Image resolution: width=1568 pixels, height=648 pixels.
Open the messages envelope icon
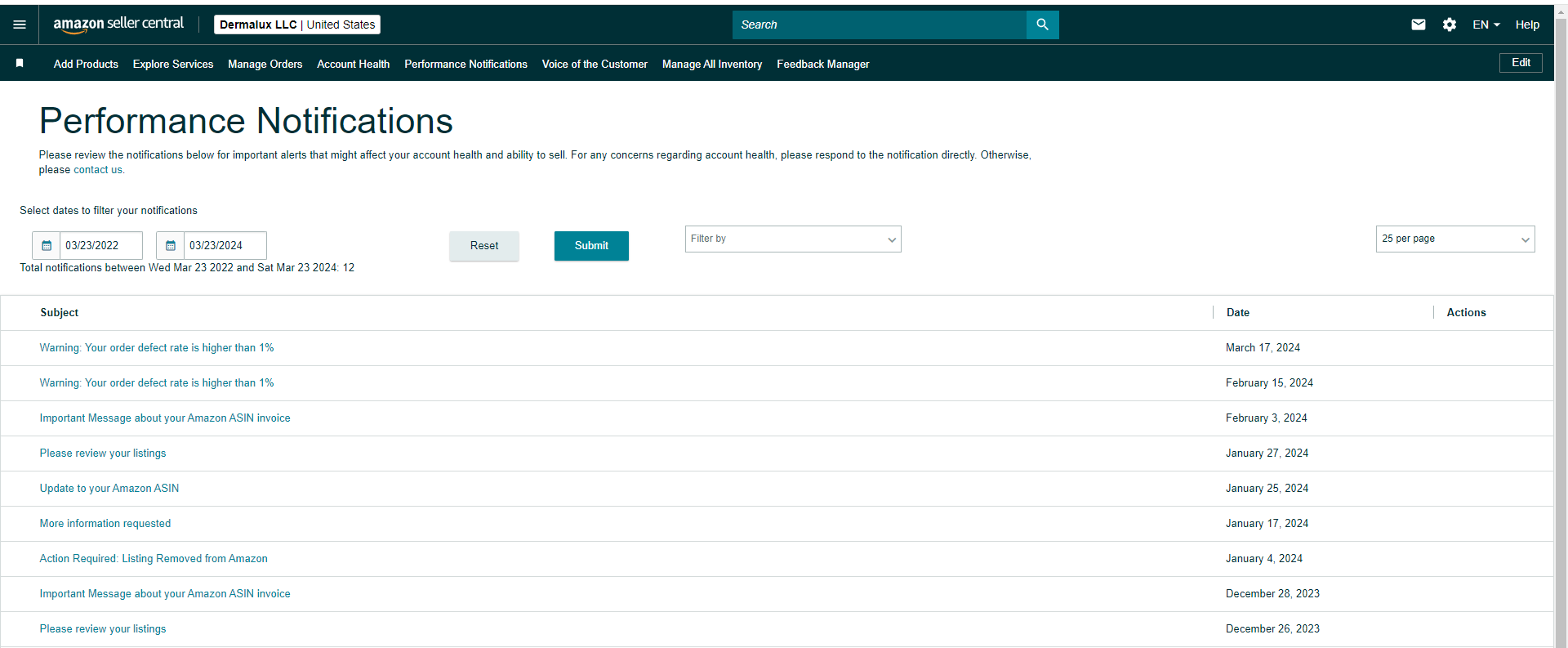[x=1419, y=25]
